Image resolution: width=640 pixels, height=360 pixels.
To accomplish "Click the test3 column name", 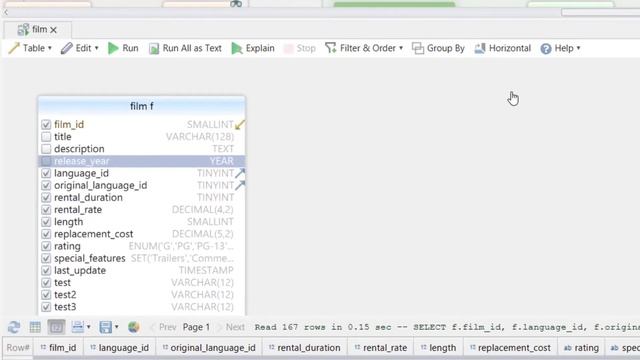I will point(65,307).
